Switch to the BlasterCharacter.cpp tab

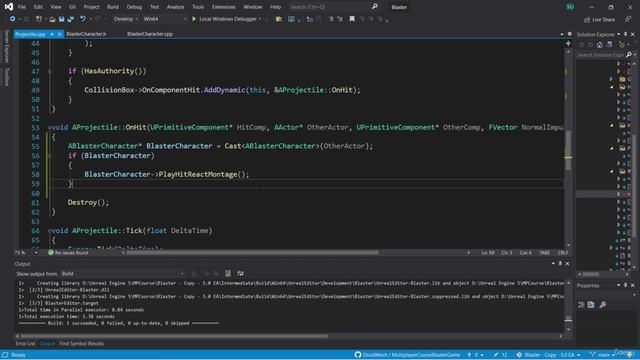150,34
